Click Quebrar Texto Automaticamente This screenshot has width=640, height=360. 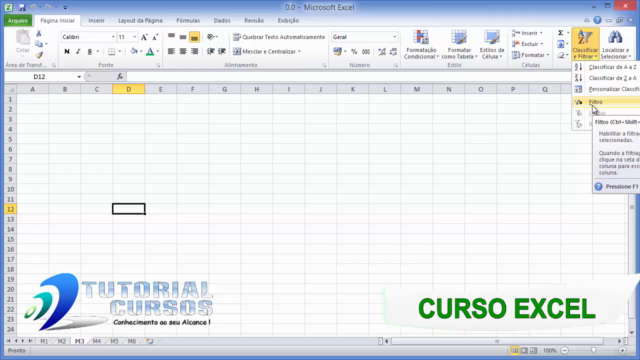279,37
